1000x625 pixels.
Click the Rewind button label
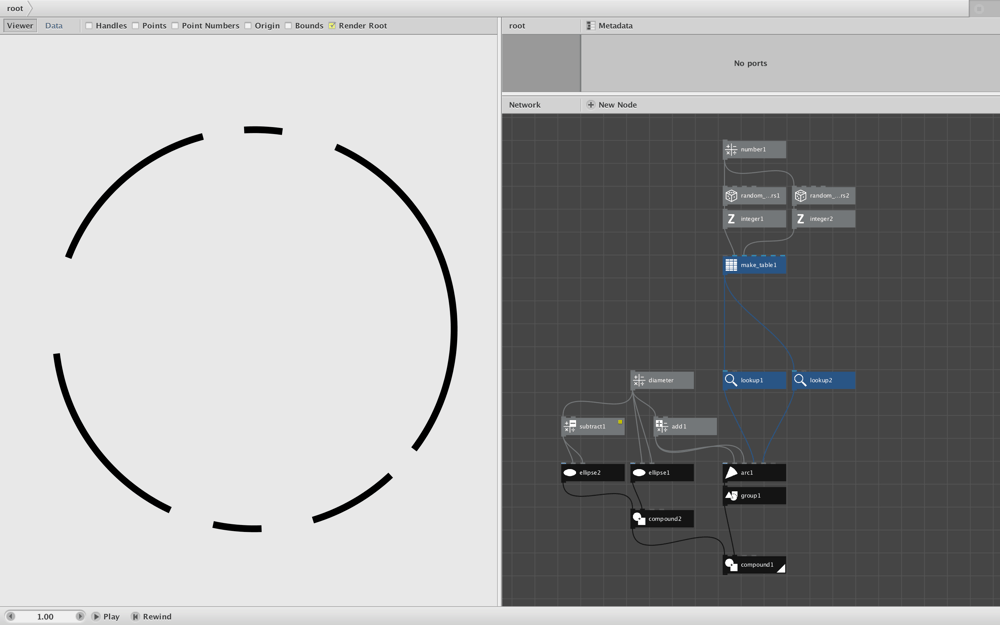157,617
